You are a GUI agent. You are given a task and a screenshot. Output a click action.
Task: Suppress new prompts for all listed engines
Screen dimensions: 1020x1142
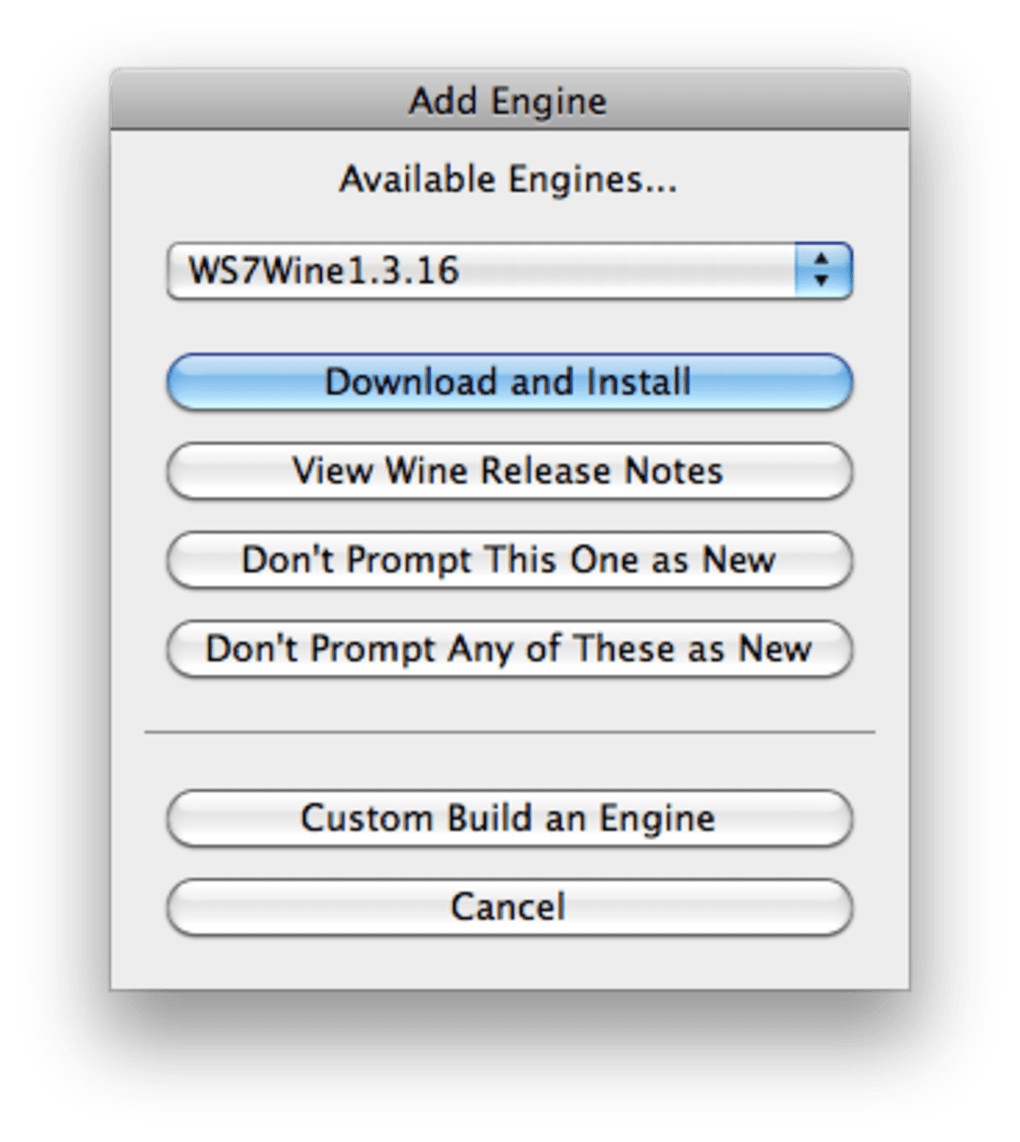point(508,649)
